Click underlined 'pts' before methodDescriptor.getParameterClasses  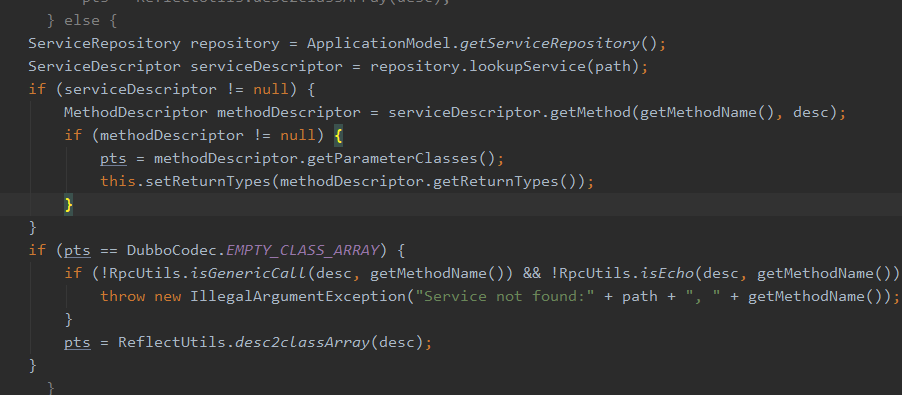113,158
